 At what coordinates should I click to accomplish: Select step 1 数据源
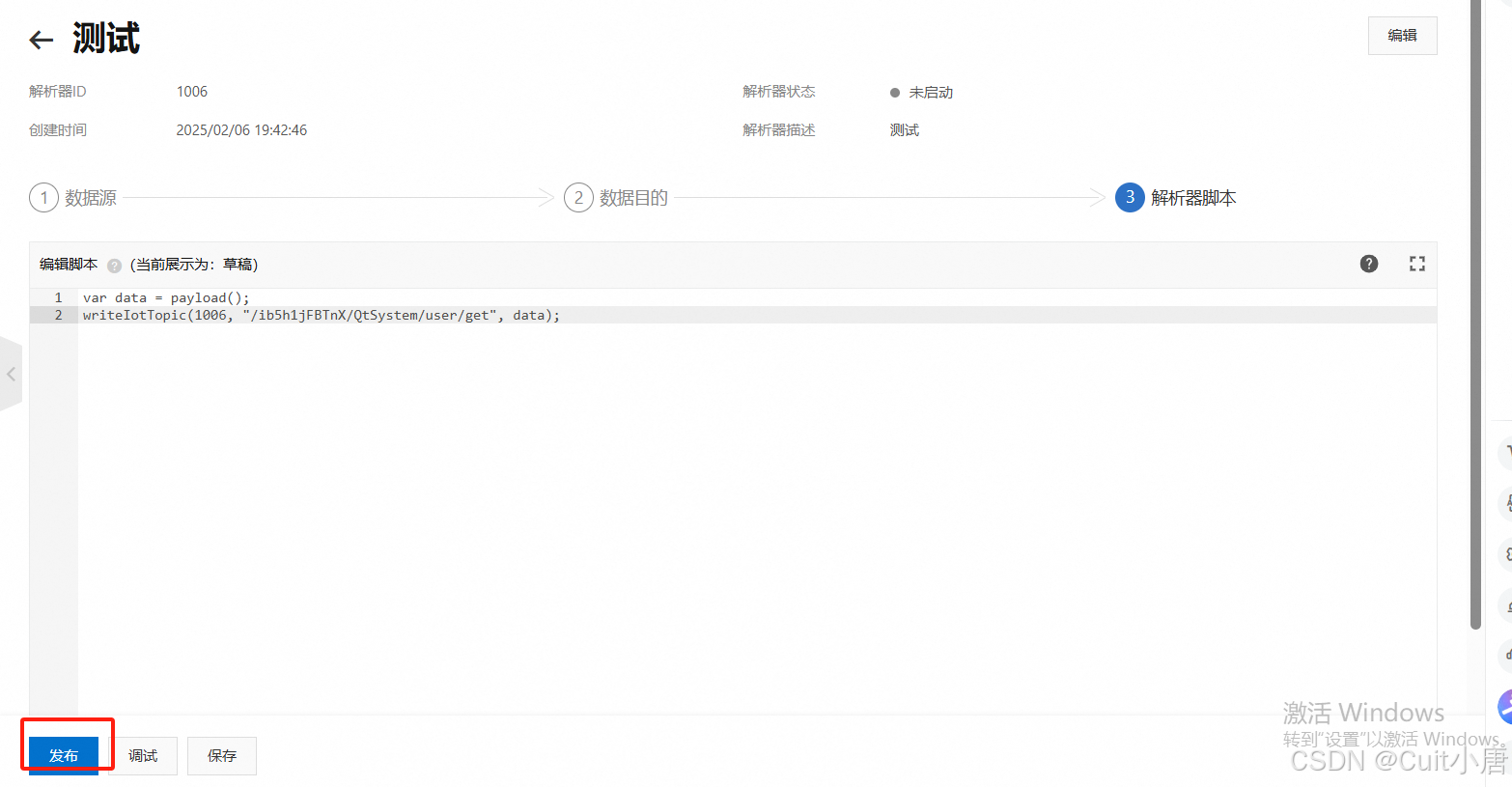pyautogui.click(x=73, y=198)
